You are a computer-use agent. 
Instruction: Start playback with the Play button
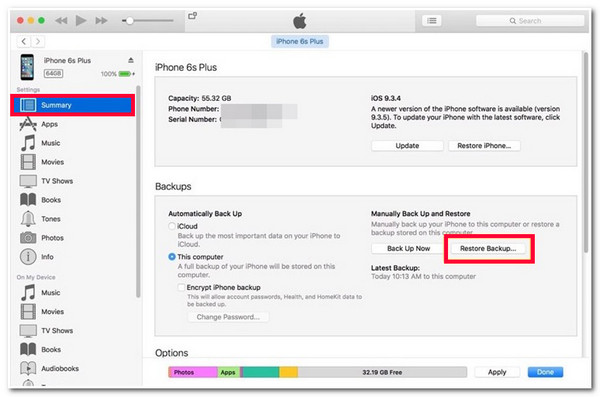[80, 20]
